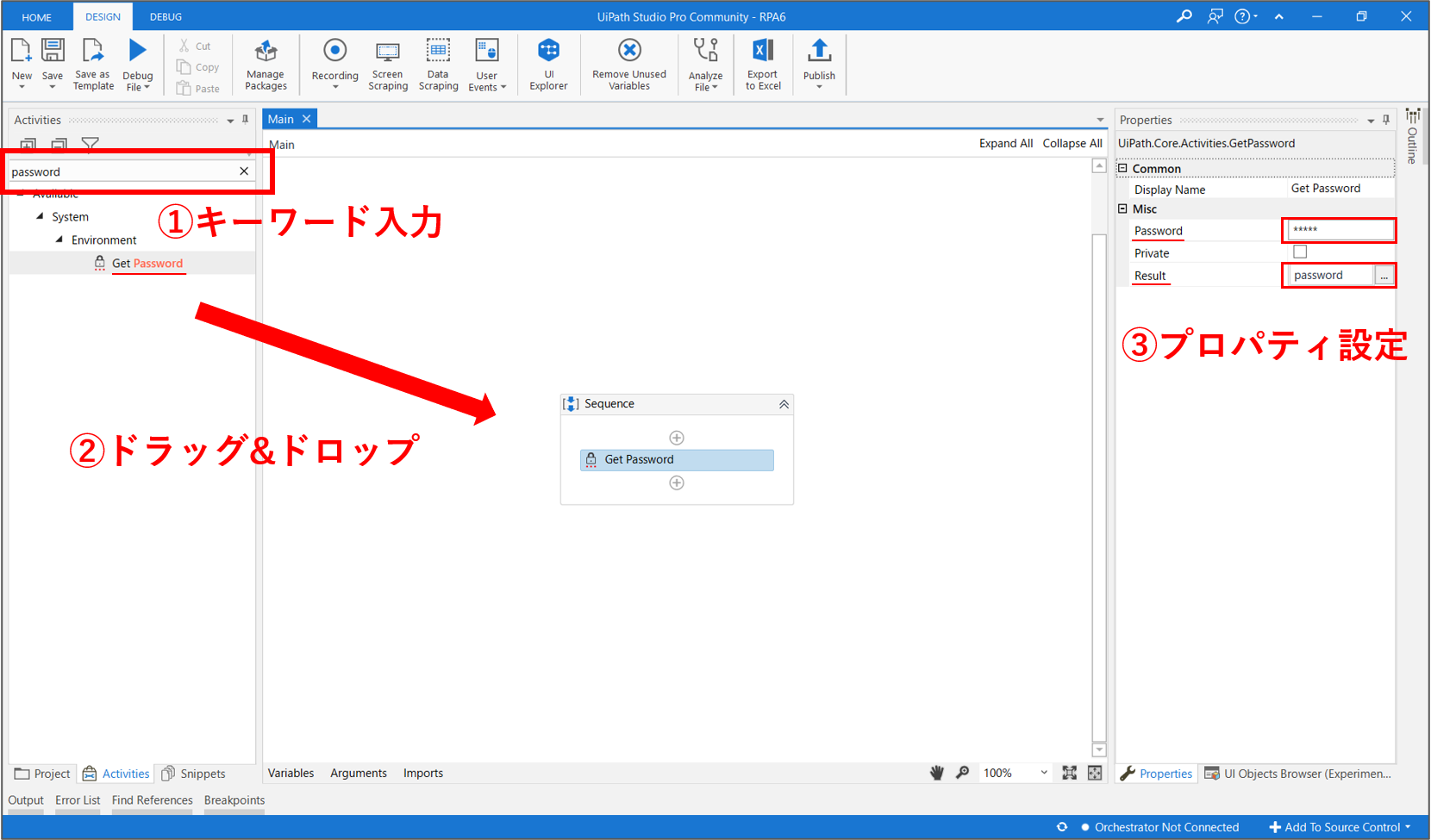
Task: Start Data Scraping wizard
Action: [x=438, y=63]
